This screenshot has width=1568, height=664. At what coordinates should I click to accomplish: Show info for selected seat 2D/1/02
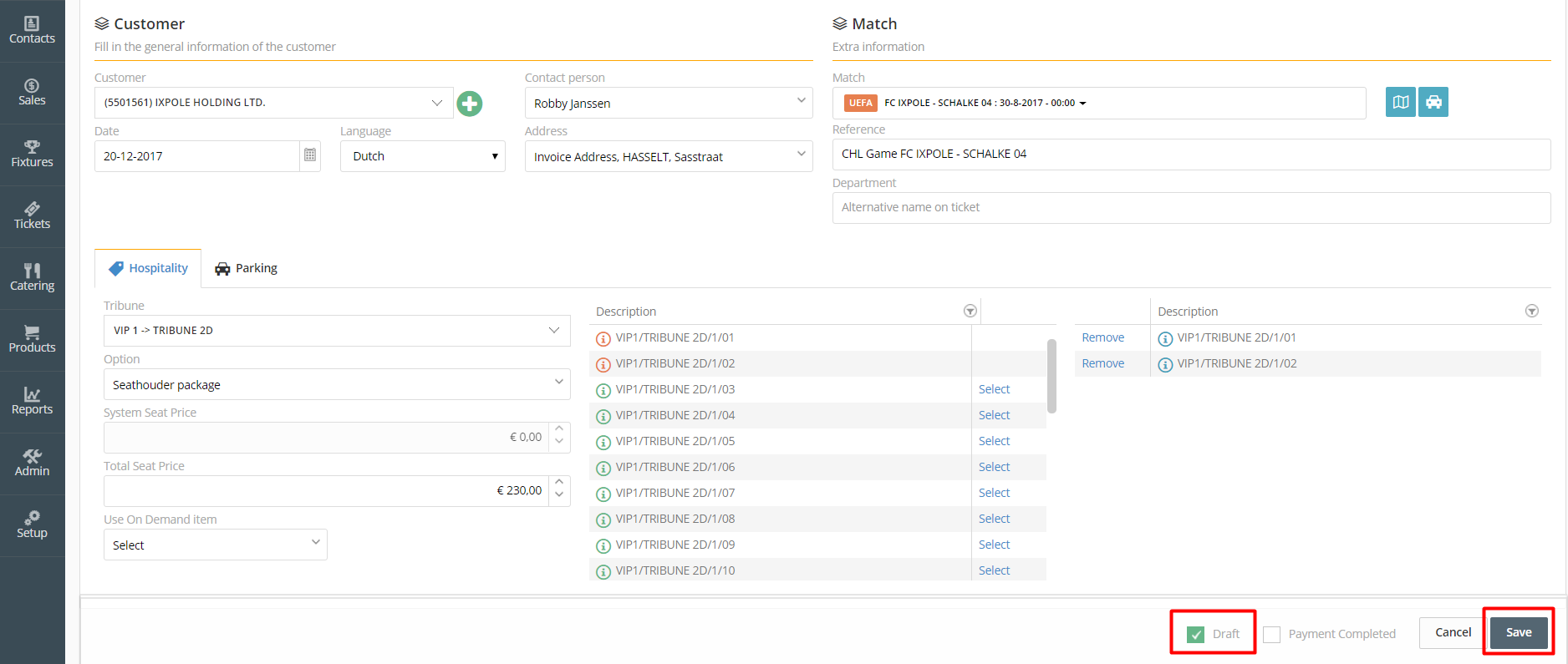click(x=1165, y=364)
